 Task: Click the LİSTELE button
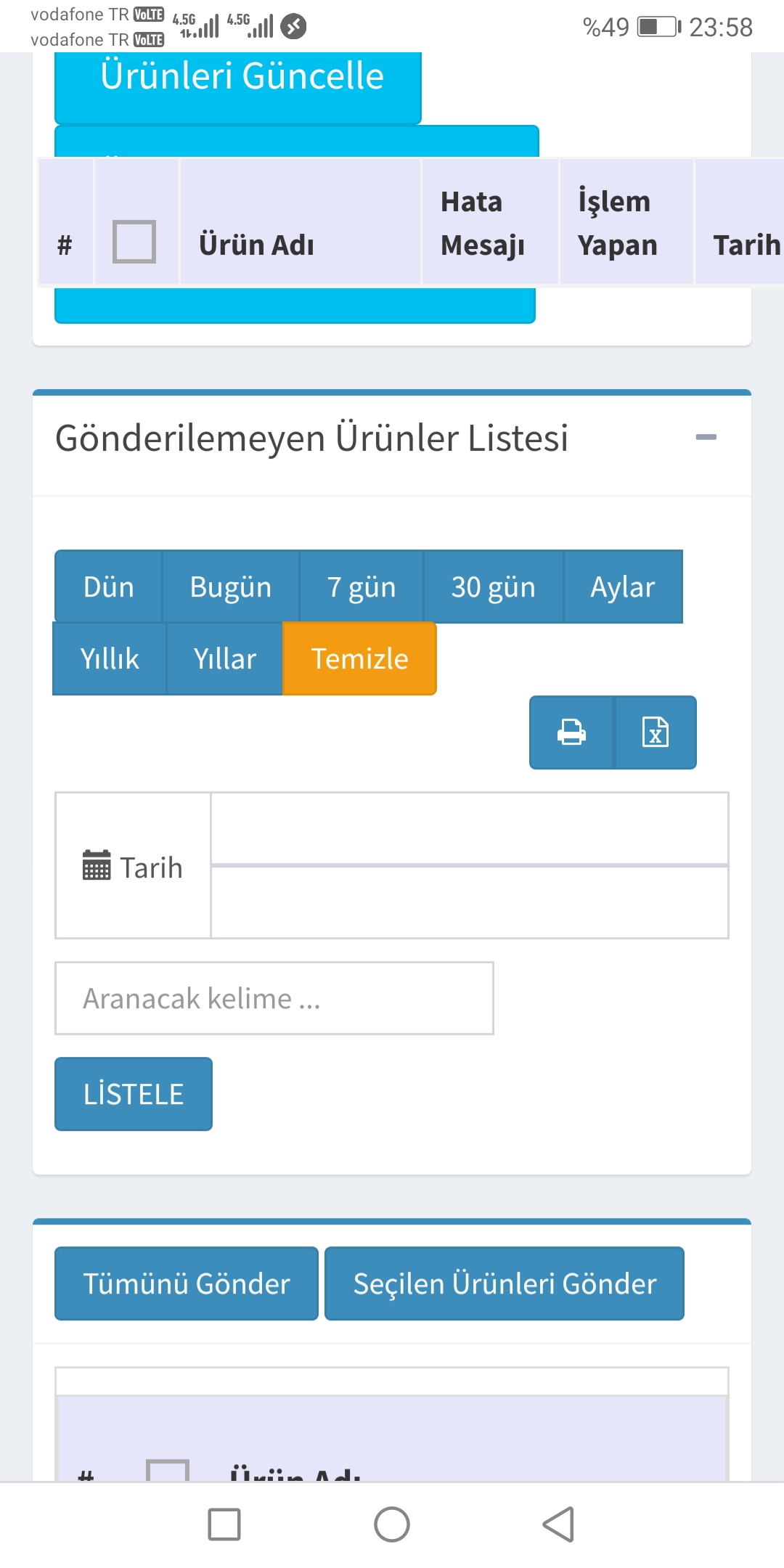[x=134, y=1094]
